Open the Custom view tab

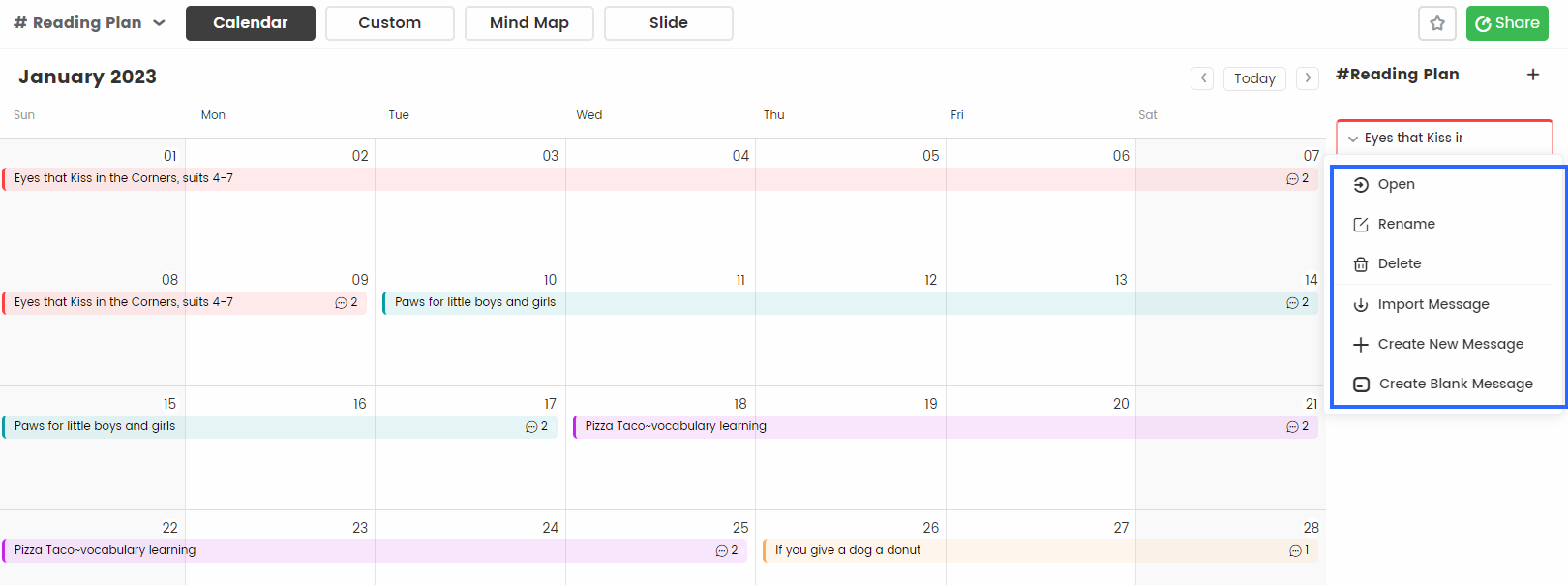[390, 23]
